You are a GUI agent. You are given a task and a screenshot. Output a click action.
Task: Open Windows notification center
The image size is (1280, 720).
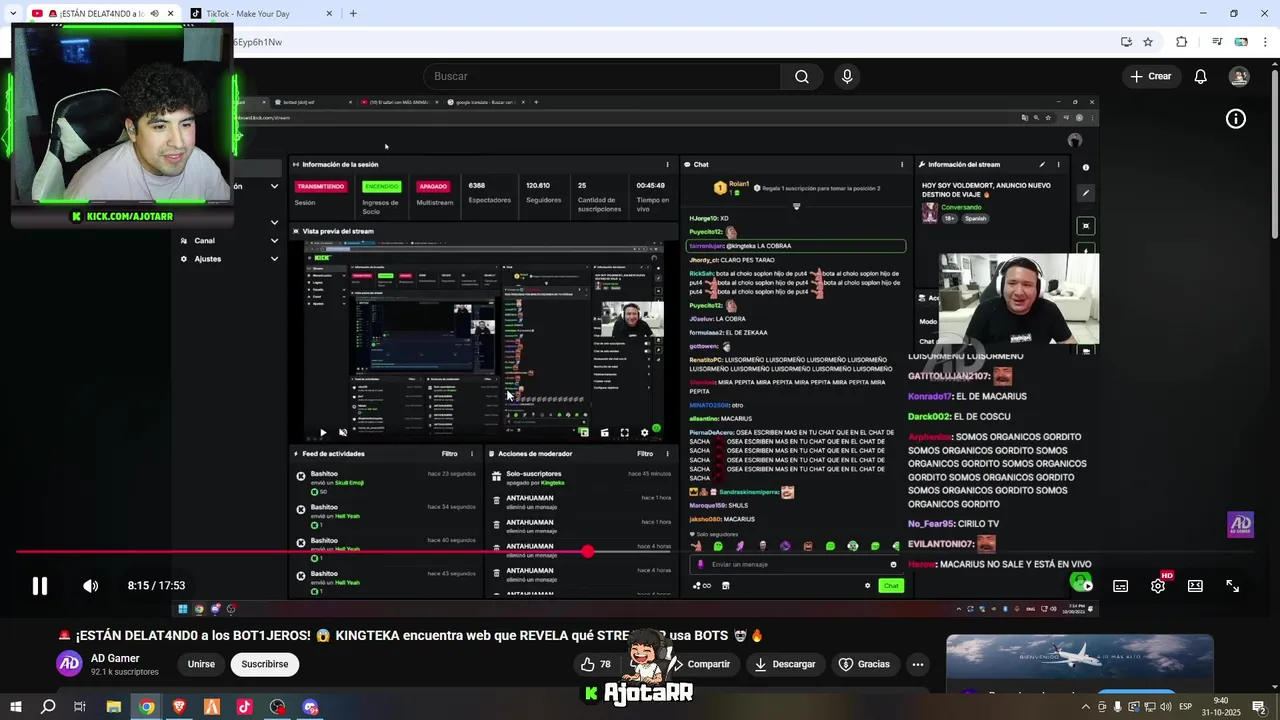pos(1262,707)
